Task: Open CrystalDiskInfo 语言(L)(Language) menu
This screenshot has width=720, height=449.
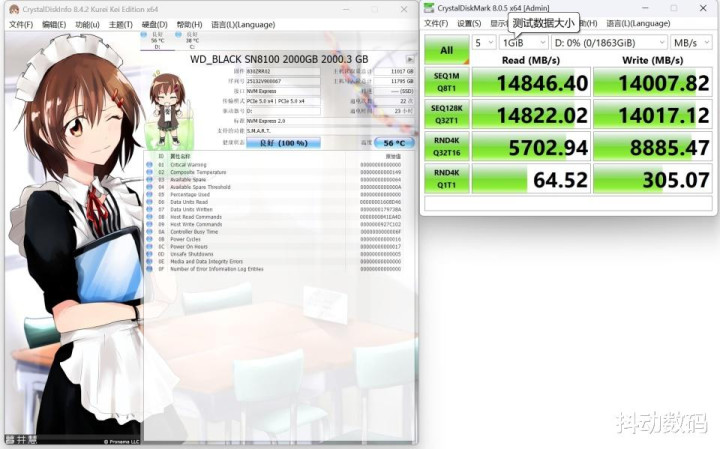Action: coord(243,24)
